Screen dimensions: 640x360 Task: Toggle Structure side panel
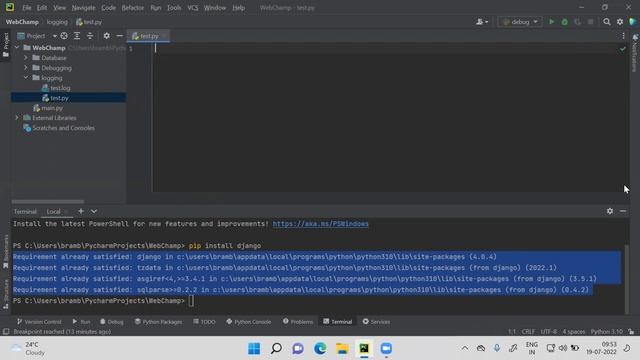tap(5, 294)
